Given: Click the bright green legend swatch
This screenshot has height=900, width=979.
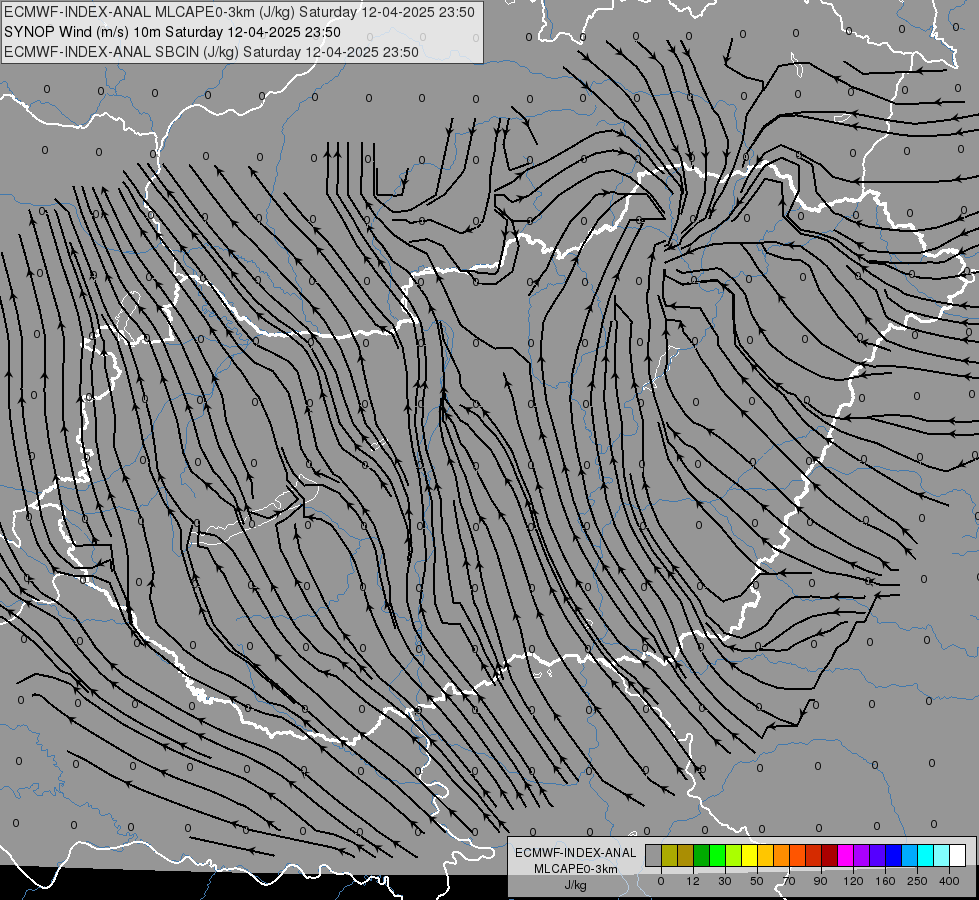Looking at the screenshot, I should (x=717, y=855).
